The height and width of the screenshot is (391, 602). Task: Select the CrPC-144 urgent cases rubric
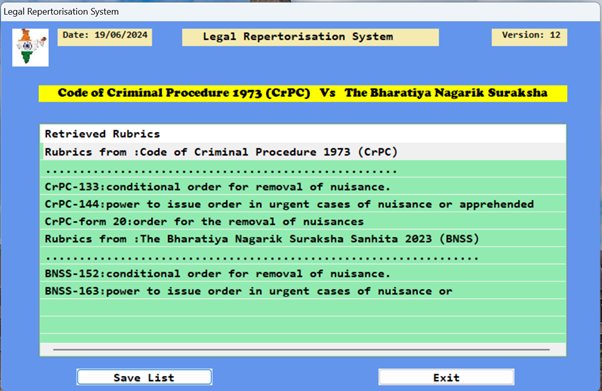coord(303,204)
